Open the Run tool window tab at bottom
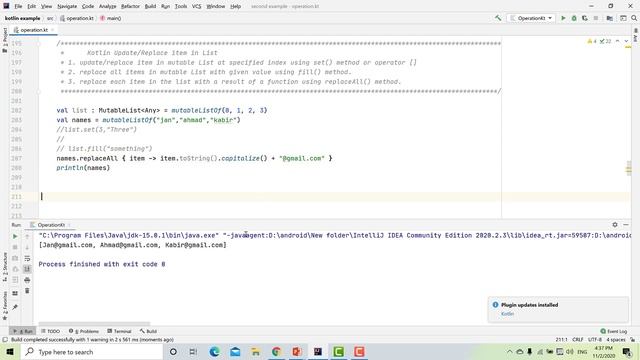 tap(23, 331)
